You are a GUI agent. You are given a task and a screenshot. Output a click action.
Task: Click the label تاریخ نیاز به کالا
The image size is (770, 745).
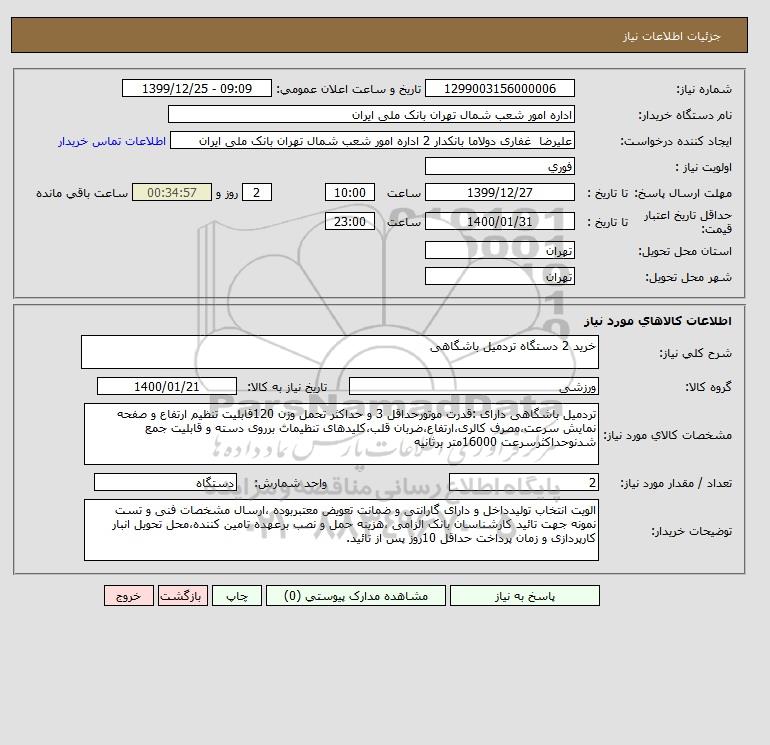[287, 387]
